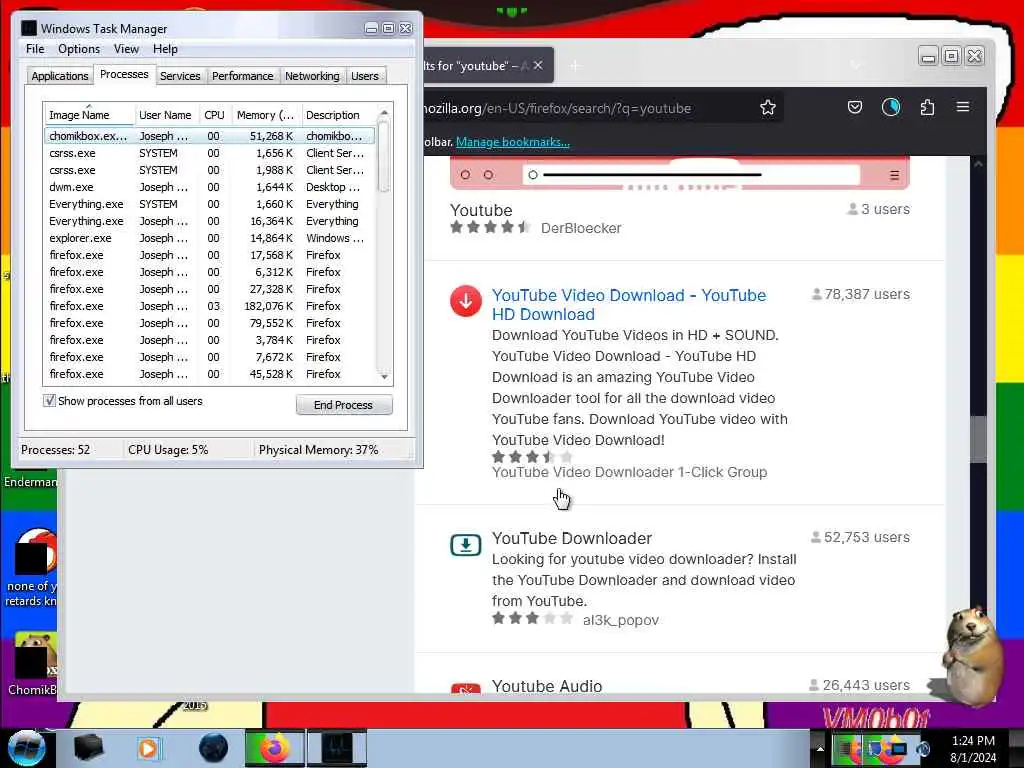
Task: Sort processes by Image Name column
Action: click(x=88, y=115)
